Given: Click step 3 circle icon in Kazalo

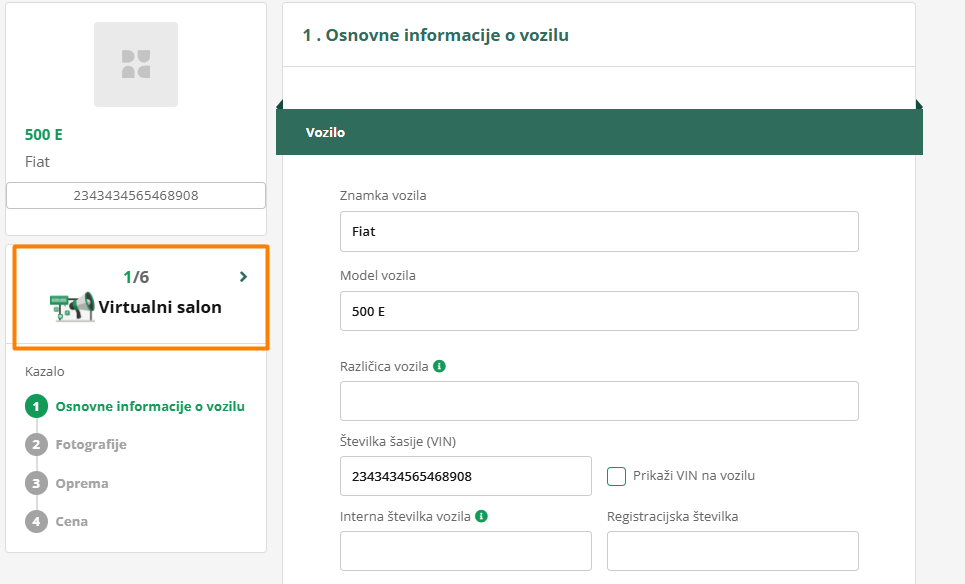Looking at the screenshot, I should (37, 483).
